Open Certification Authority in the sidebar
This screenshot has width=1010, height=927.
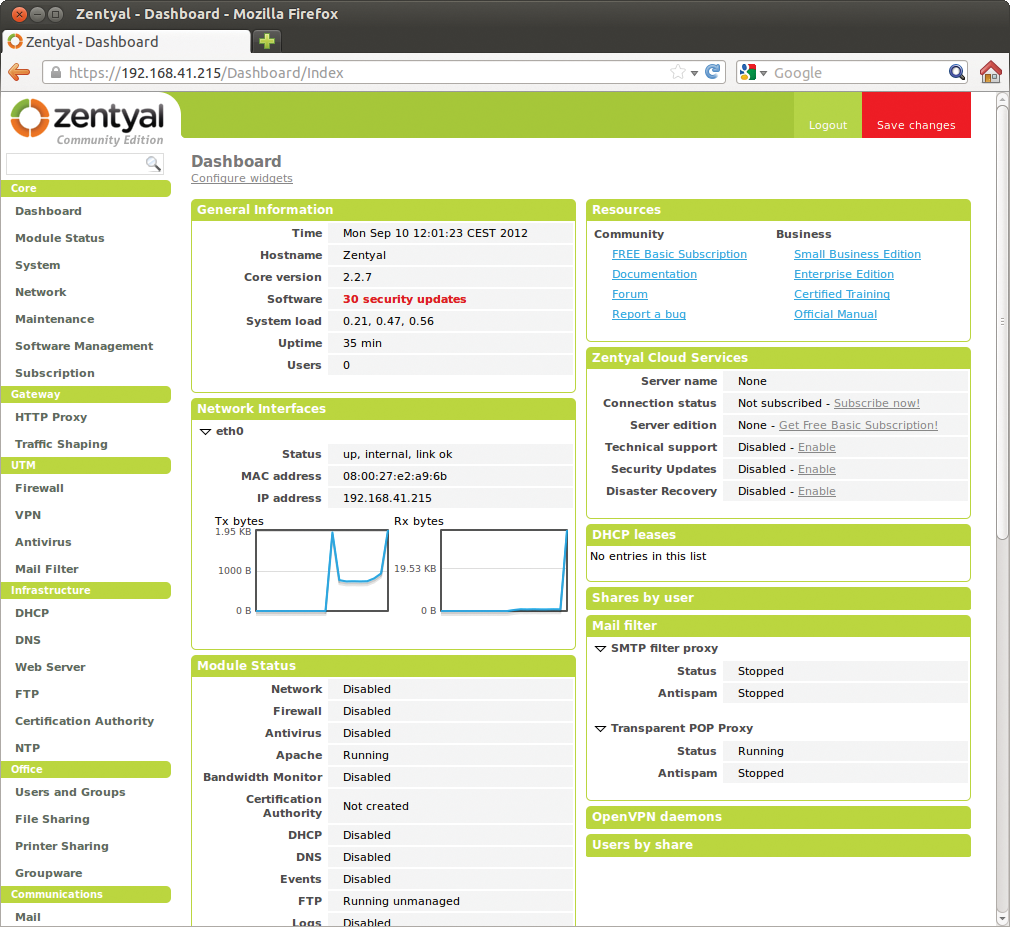(84, 722)
